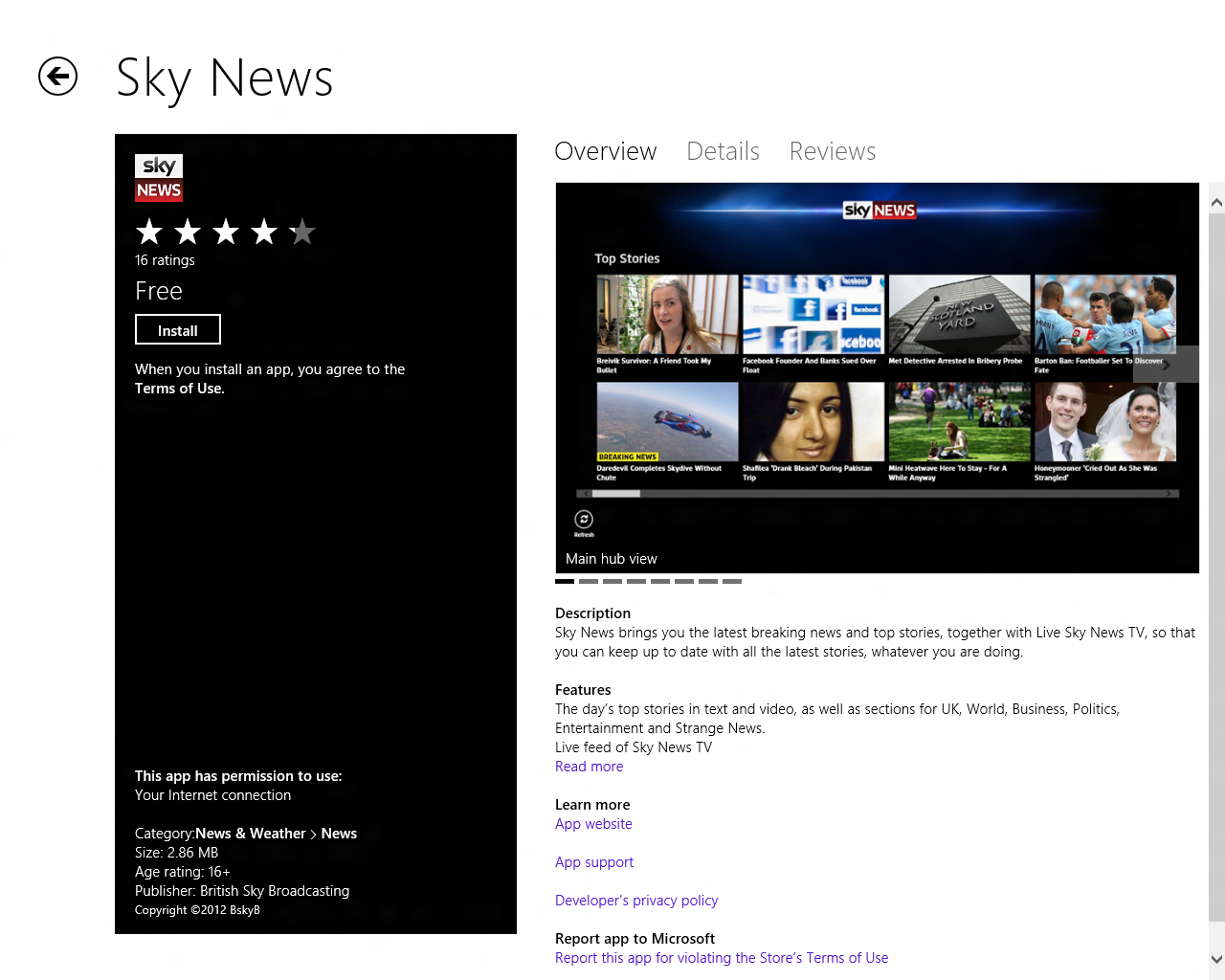1225x980 pixels.
Task: Expand description with Read more
Action: click(590, 767)
